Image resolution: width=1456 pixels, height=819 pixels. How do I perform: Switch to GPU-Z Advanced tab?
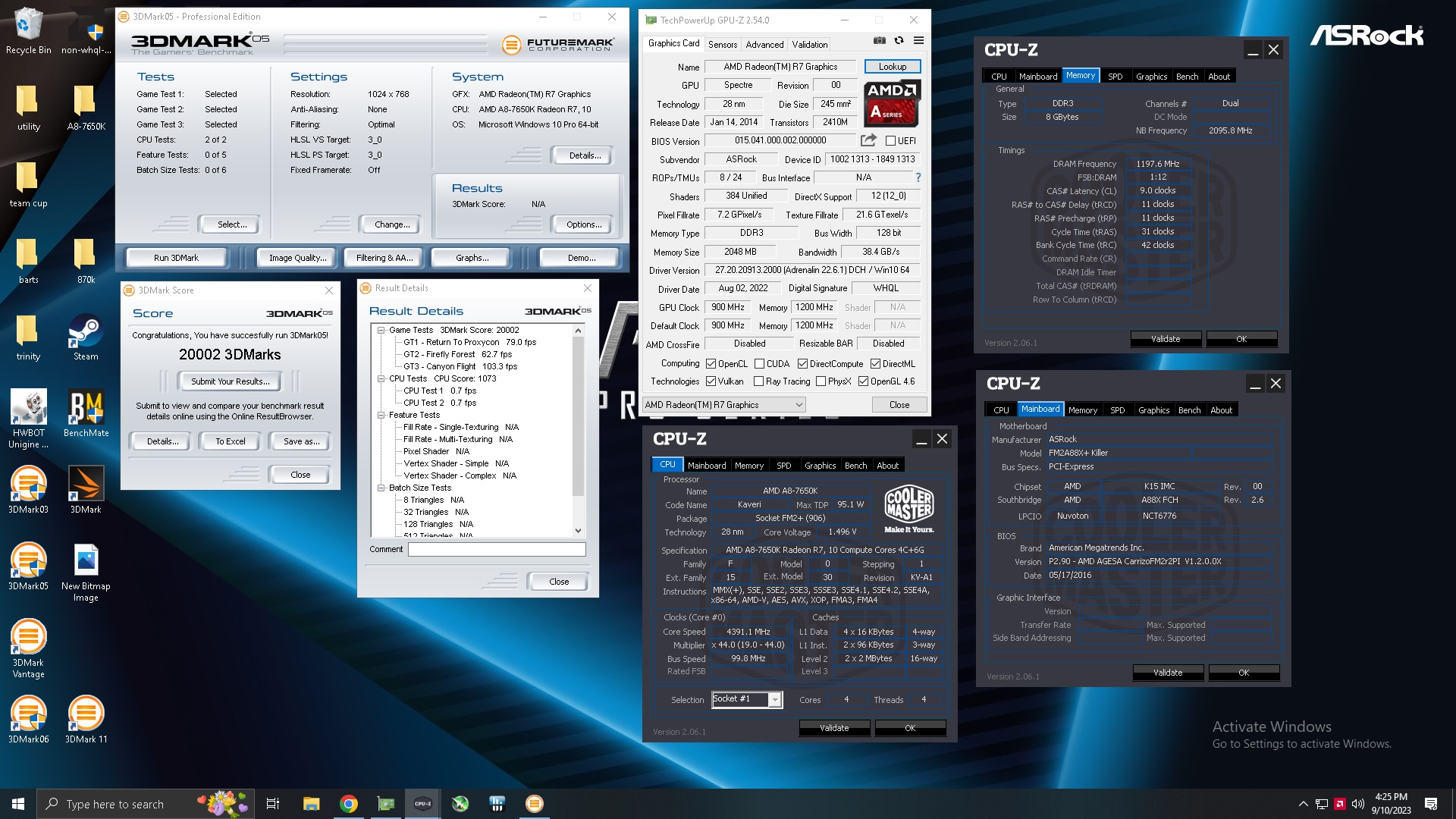[764, 45]
